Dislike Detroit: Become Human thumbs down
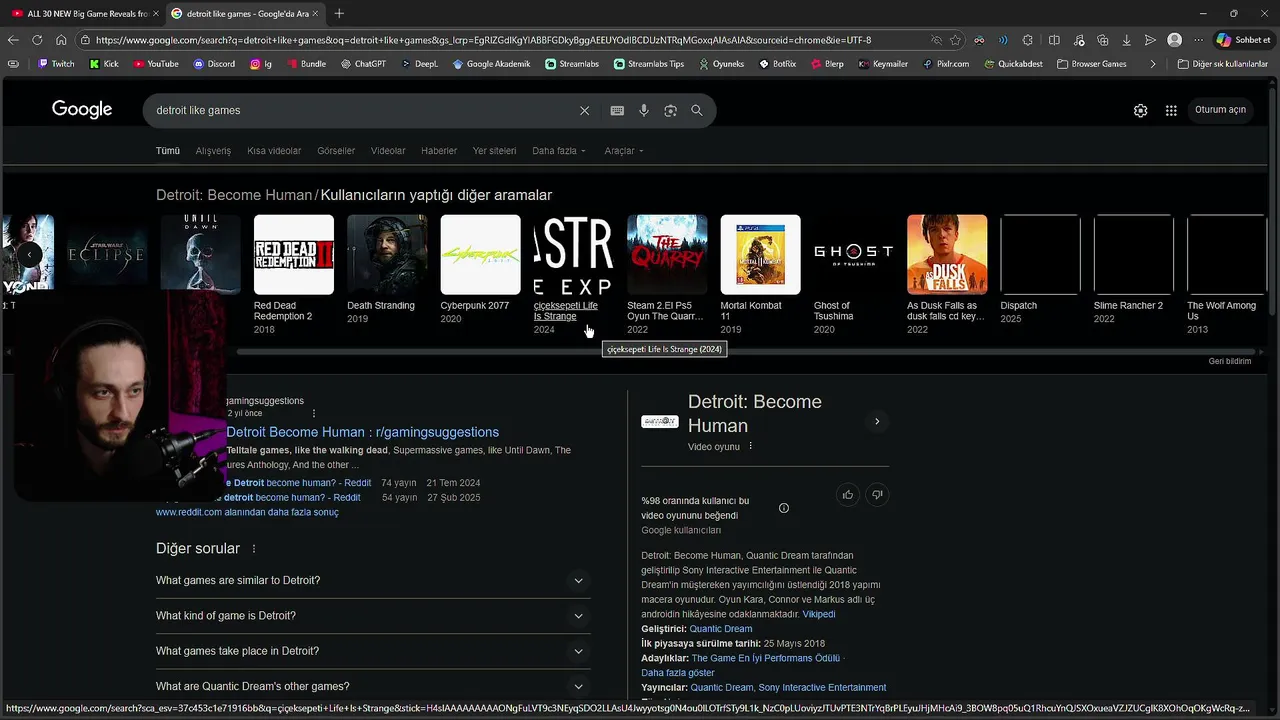Viewport: 1280px width, 720px height. [x=877, y=494]
